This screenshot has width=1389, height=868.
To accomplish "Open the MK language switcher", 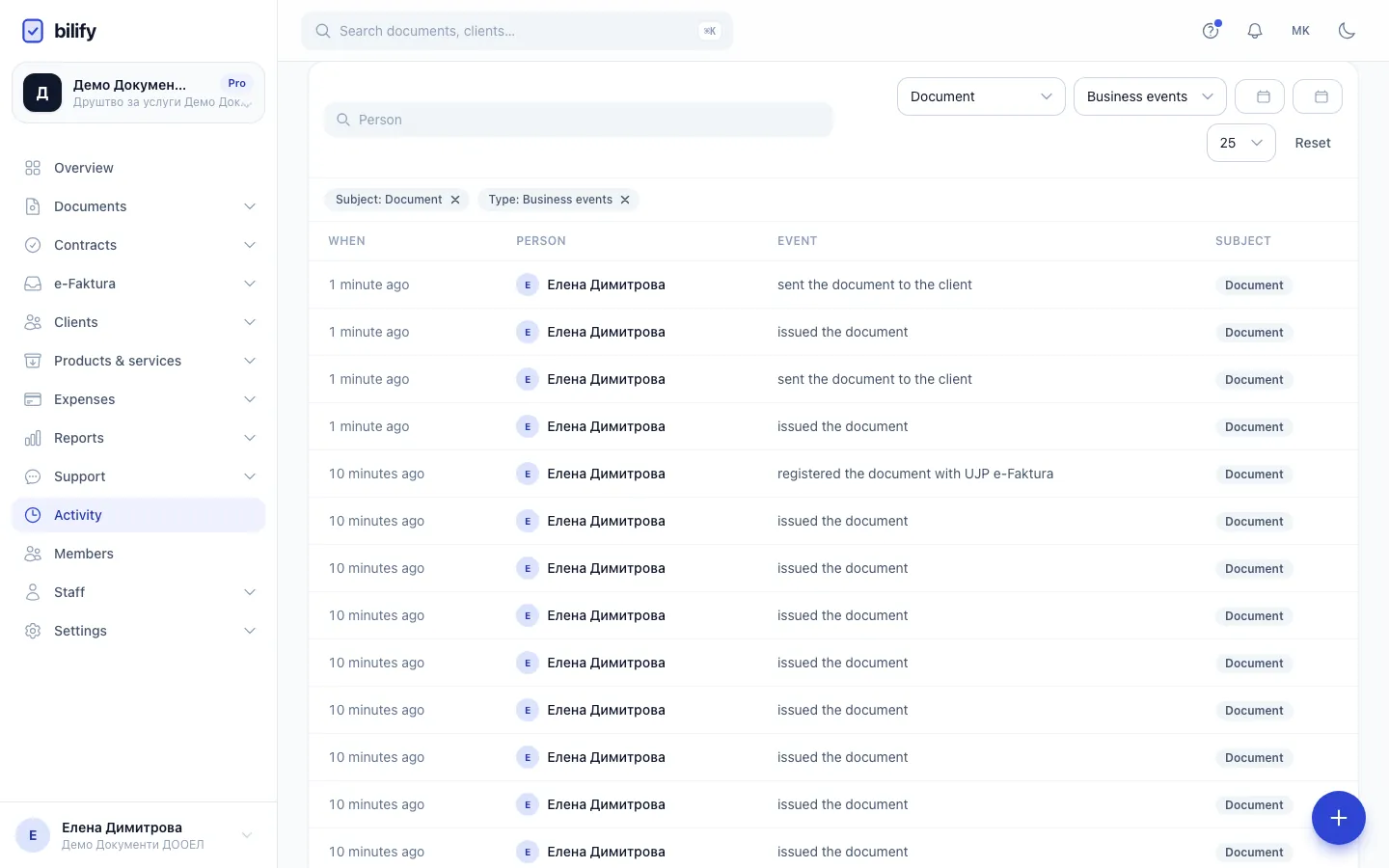I will pyautogui.click(x=1300, y=31).
